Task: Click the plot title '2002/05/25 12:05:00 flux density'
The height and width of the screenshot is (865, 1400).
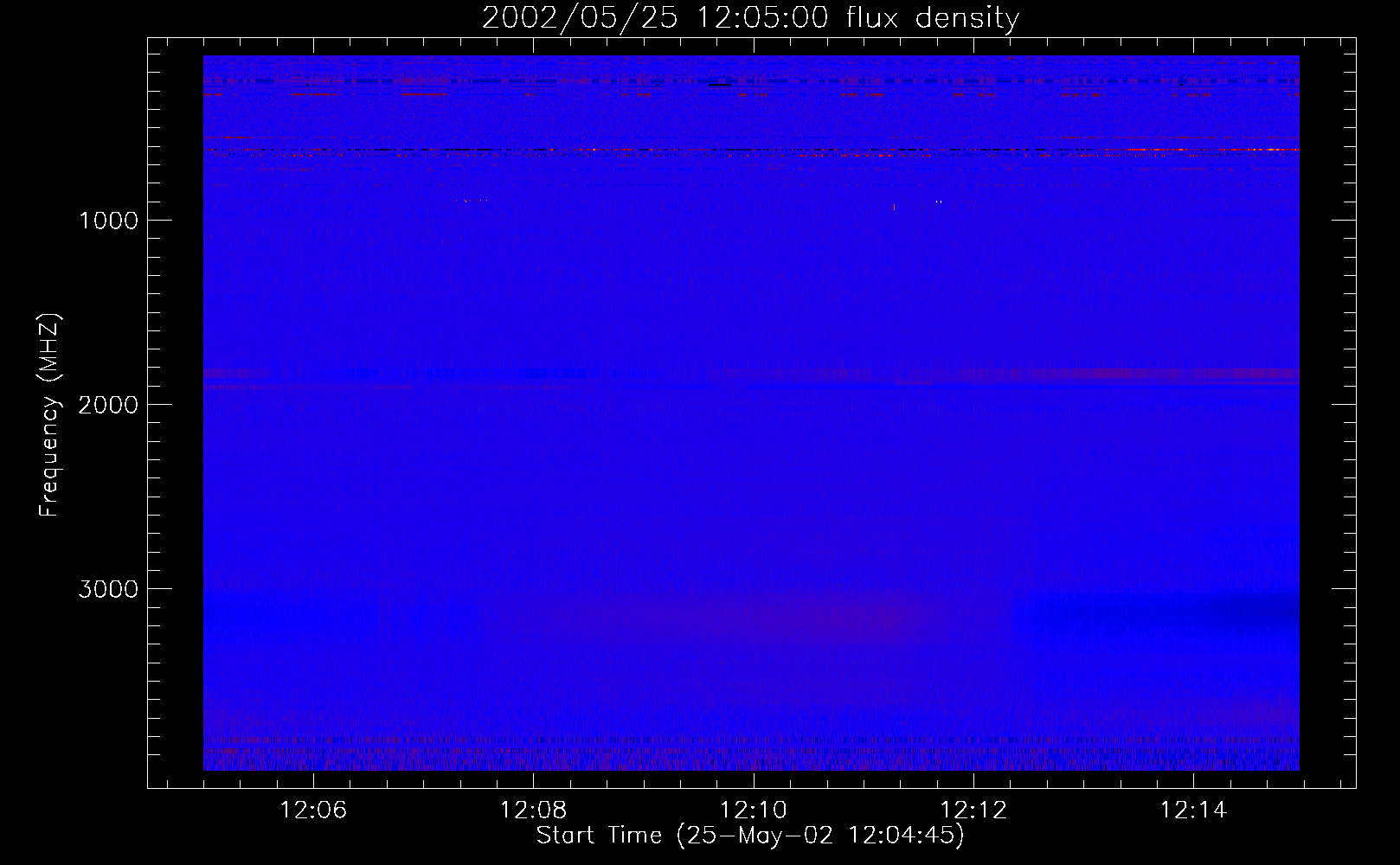Action: pos(750,18)
